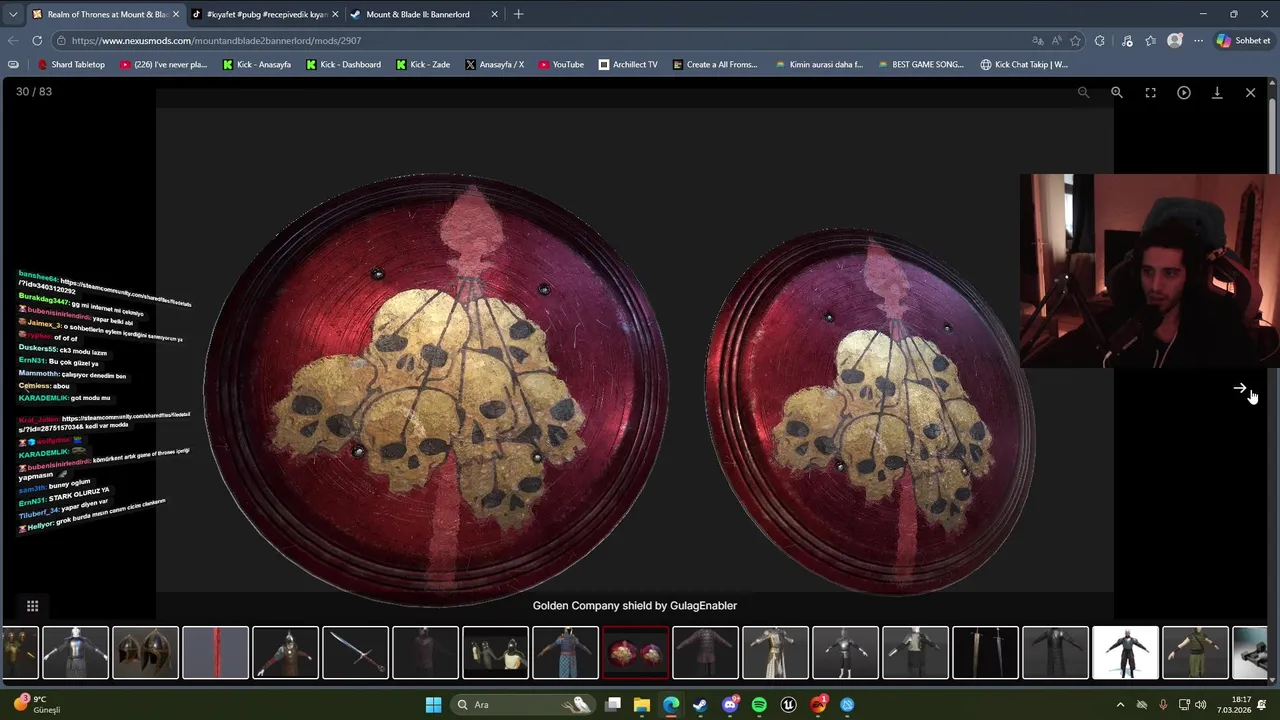1280x720 pixels.
Task: Enter fullscreen gallery view
Action: (x=1150, y=92)
